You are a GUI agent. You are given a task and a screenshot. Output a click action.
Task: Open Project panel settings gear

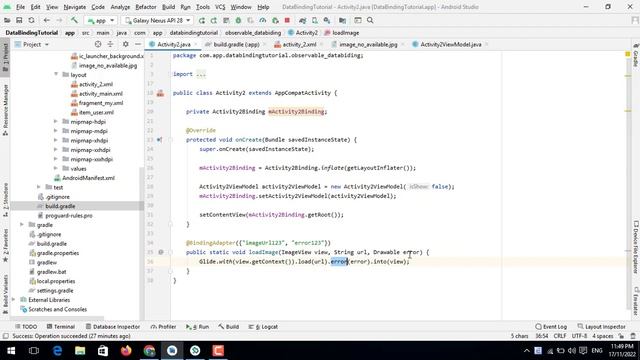[x=125, y=44]
